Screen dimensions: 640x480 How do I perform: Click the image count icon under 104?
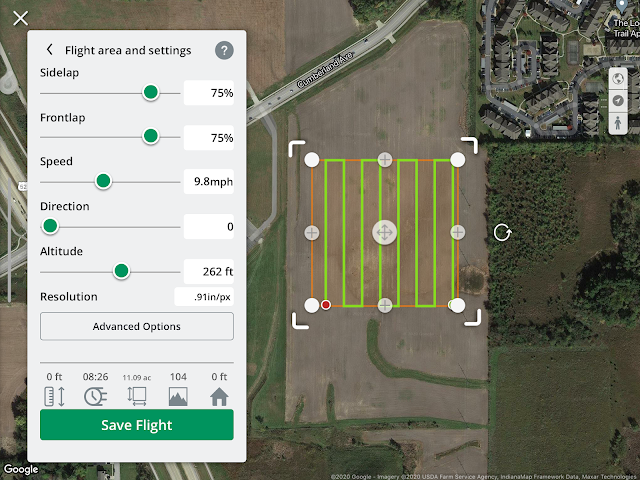click(x=178, y=396)
